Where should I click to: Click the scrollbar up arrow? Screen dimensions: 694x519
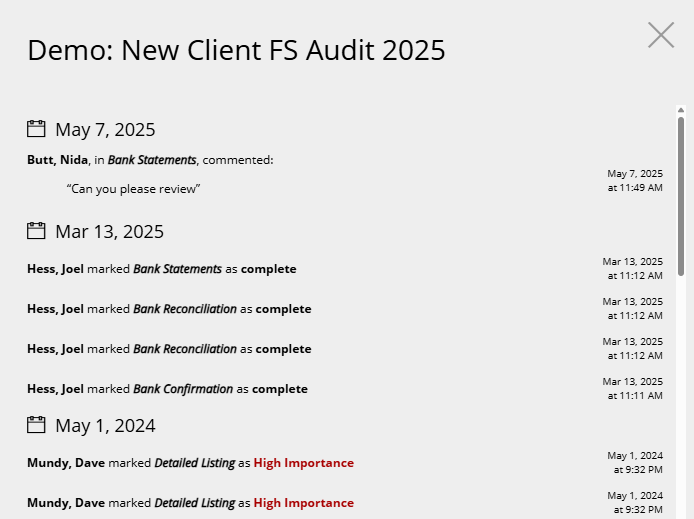point(681,110)
